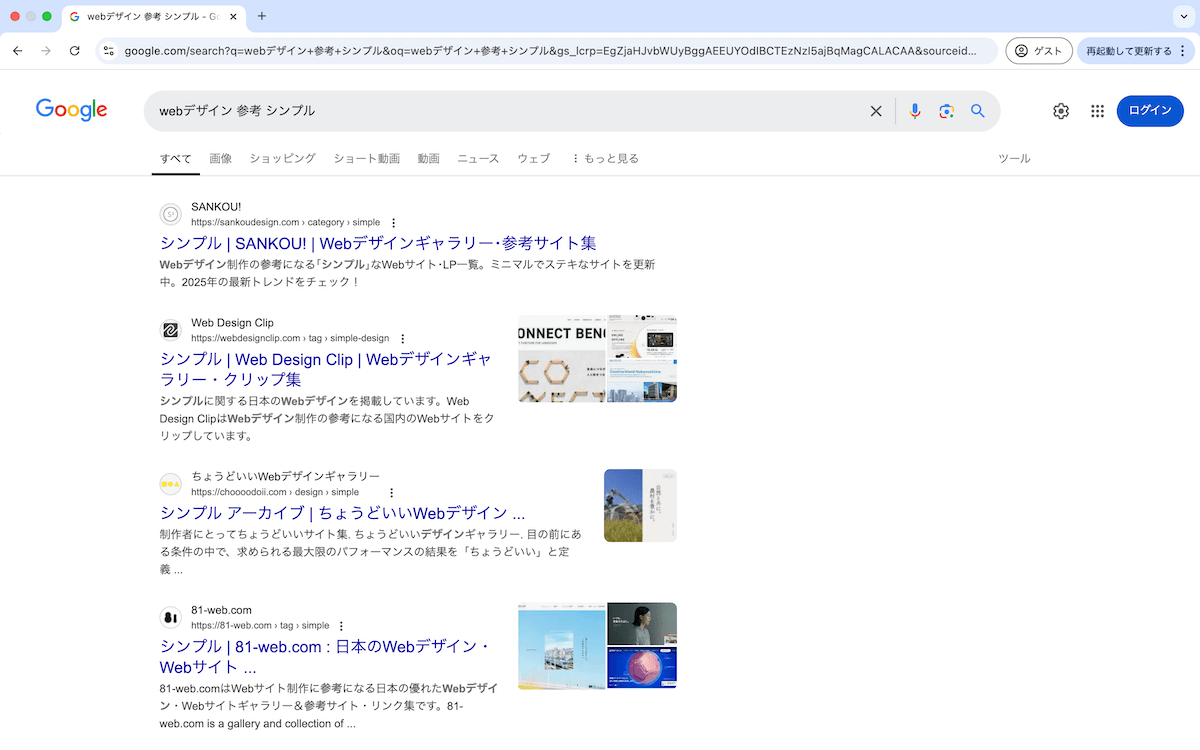Open the シンプル | 81-web.com result link
1200x750 pixels.
click(325, 656)
